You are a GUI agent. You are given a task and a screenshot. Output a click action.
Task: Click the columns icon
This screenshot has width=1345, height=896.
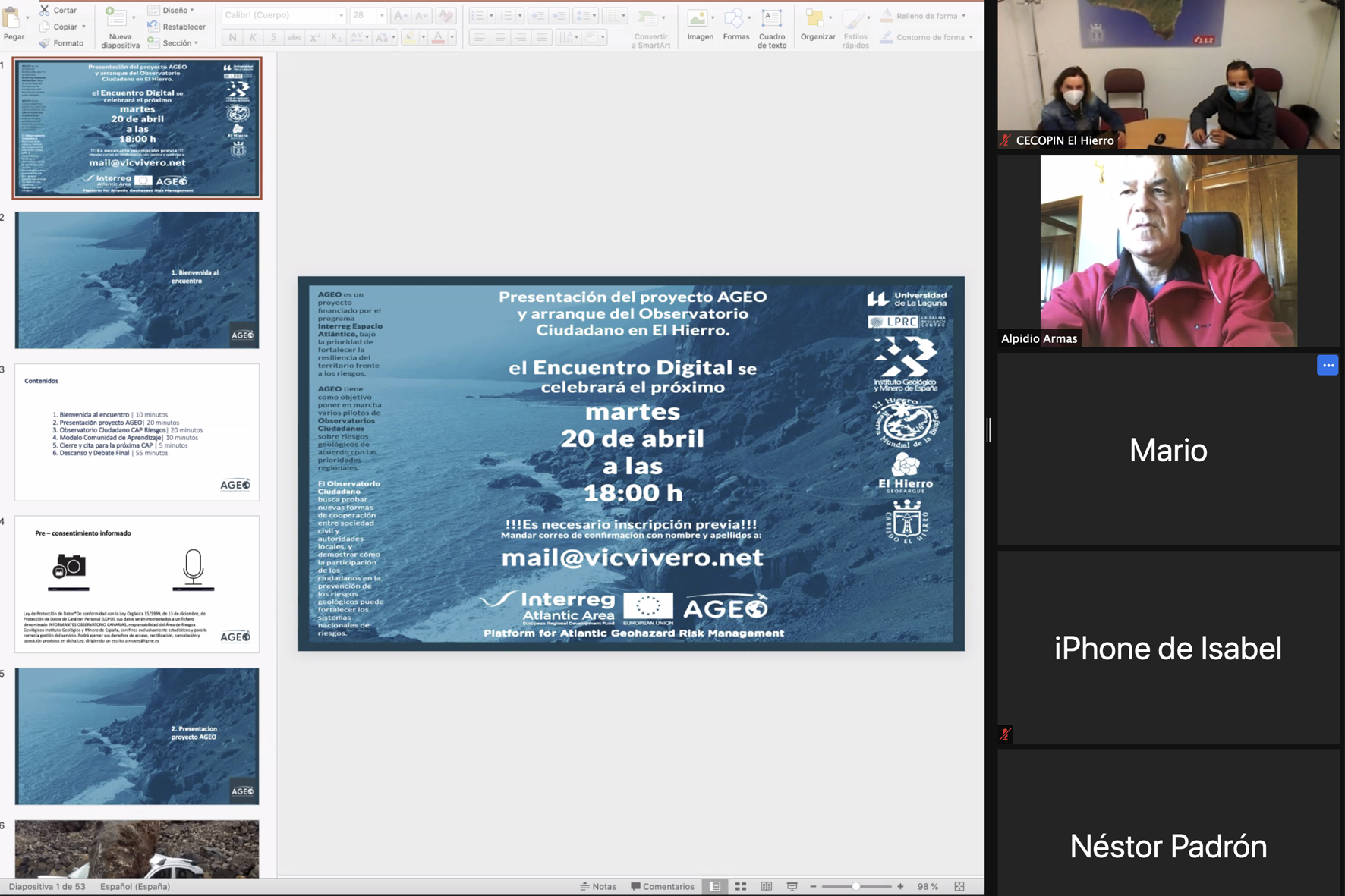611,15
